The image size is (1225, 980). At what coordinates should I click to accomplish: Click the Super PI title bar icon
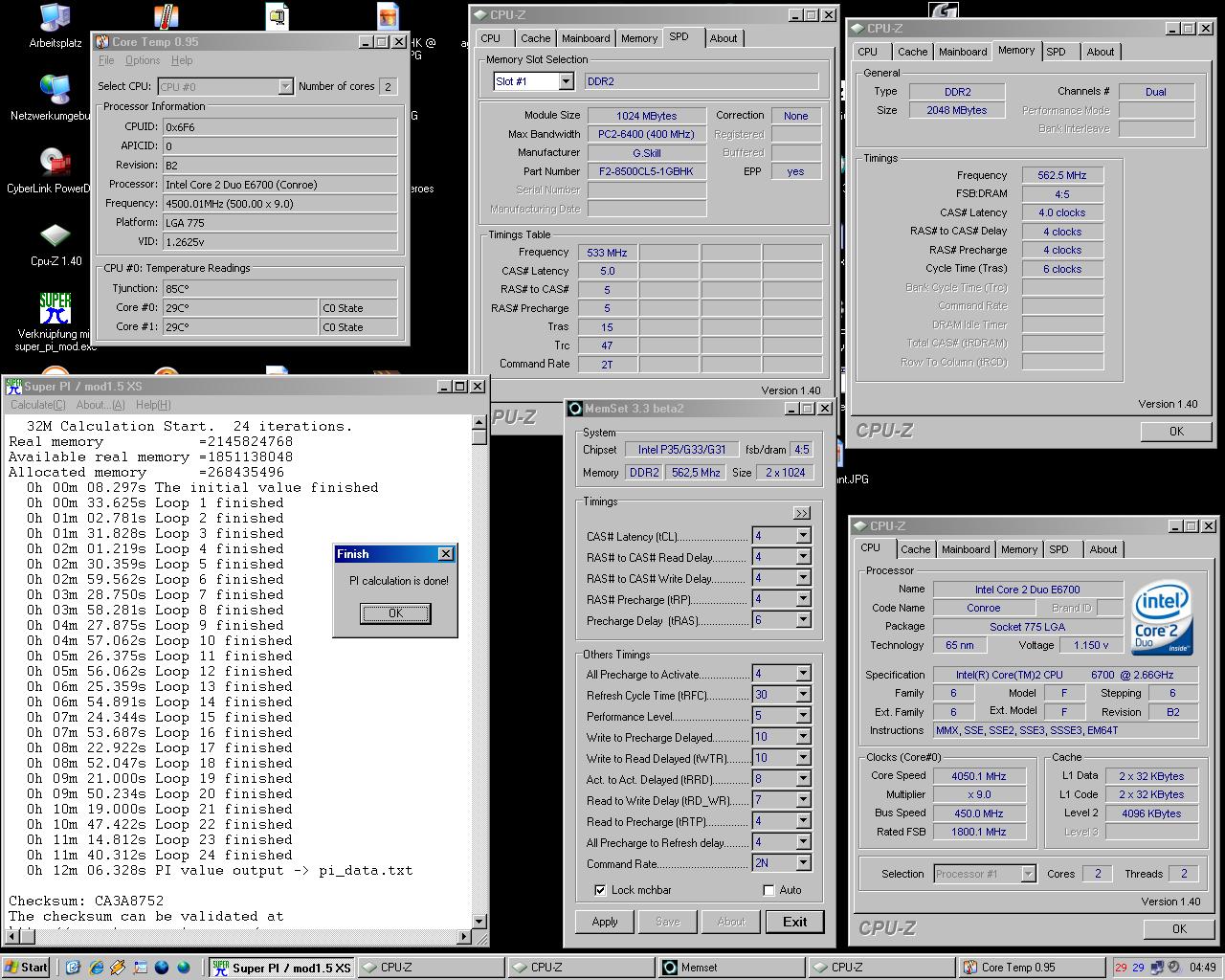pyautogui.click(x=13, y=387)
